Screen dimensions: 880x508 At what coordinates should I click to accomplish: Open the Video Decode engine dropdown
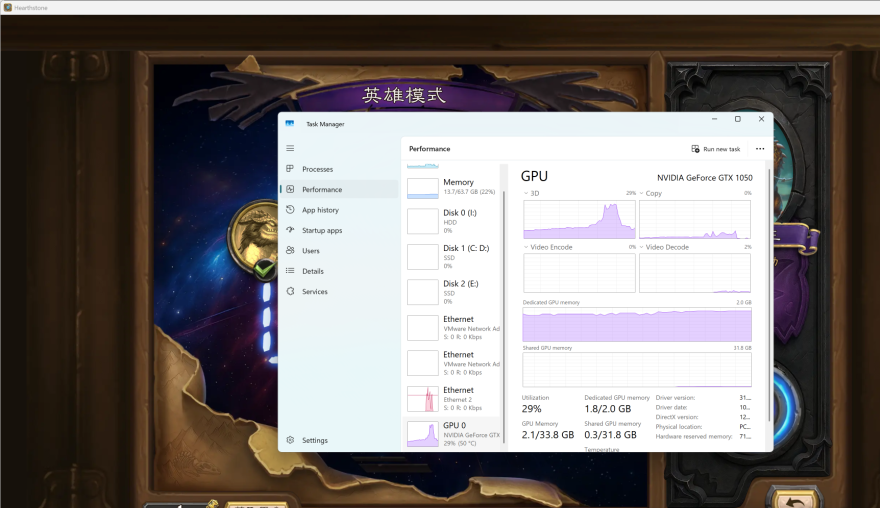tap(642, 247)
